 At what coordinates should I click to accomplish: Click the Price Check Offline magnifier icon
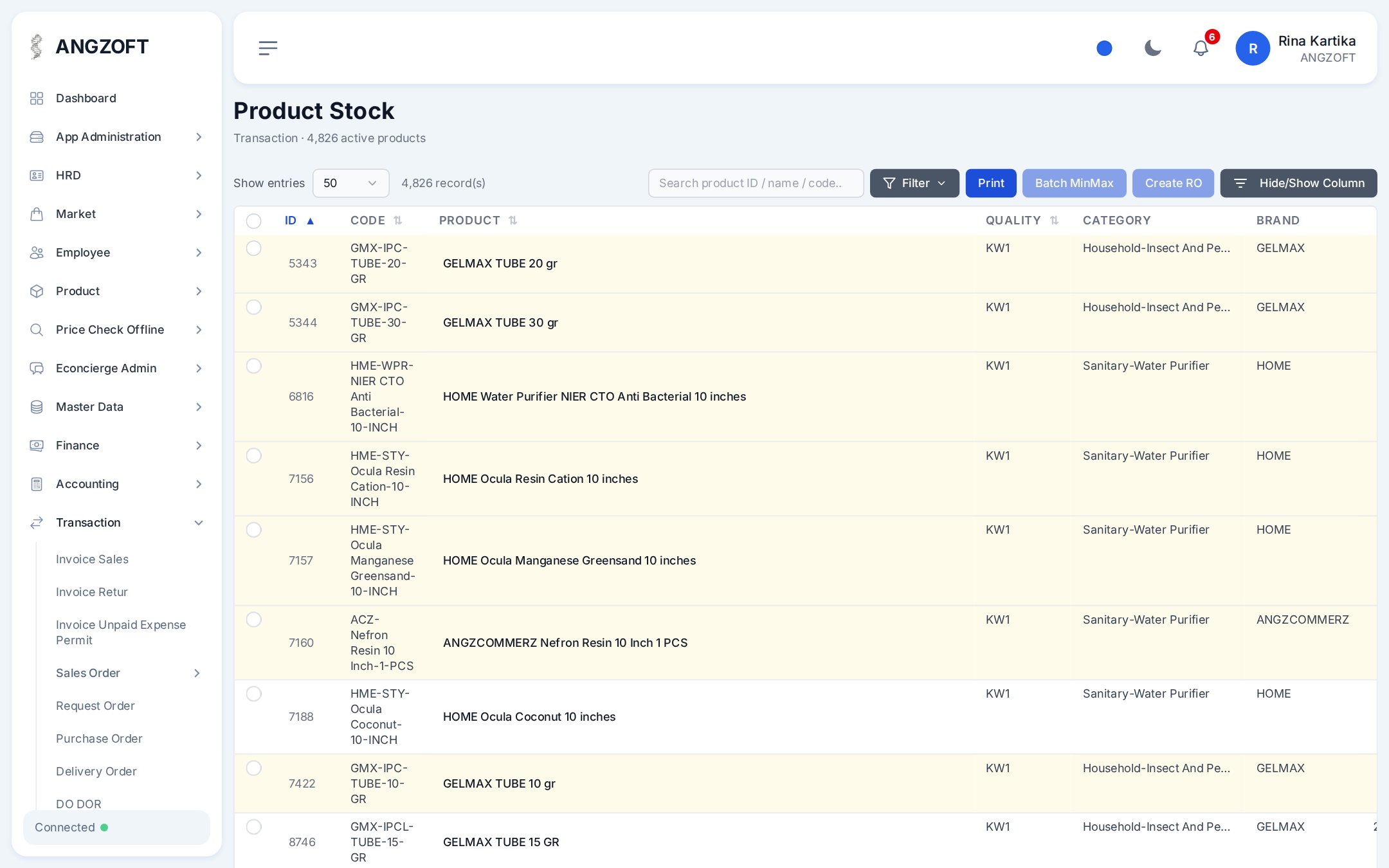pyautogui.click(x=37, y=330)
